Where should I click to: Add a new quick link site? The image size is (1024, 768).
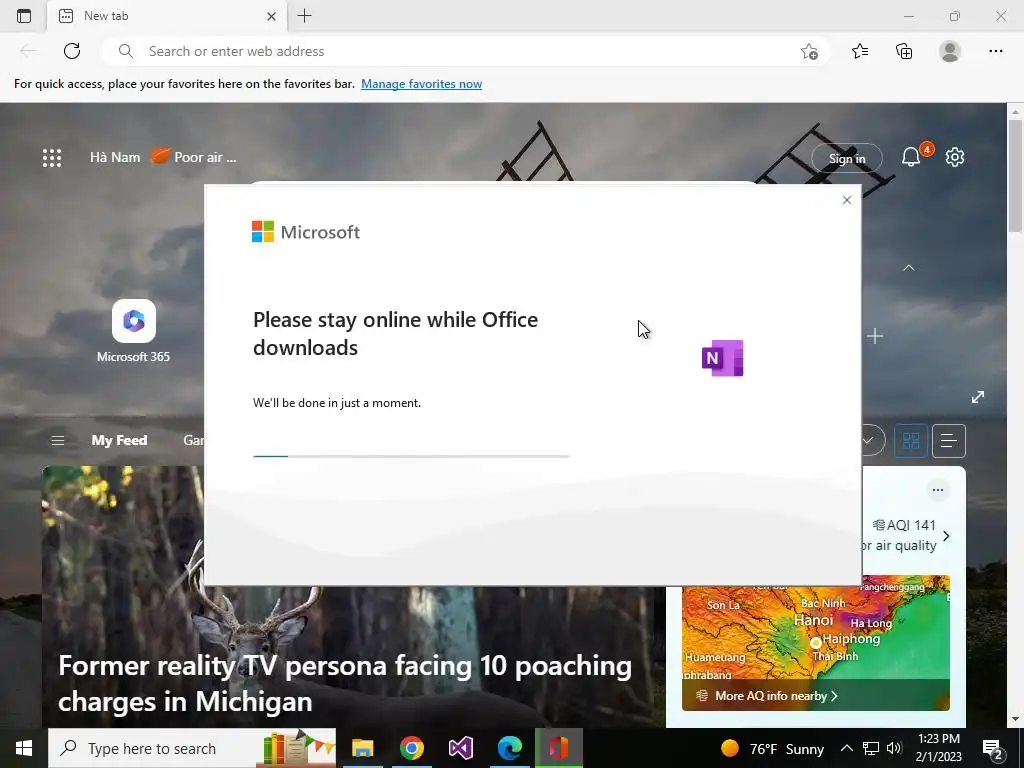[x=875, y=336]
